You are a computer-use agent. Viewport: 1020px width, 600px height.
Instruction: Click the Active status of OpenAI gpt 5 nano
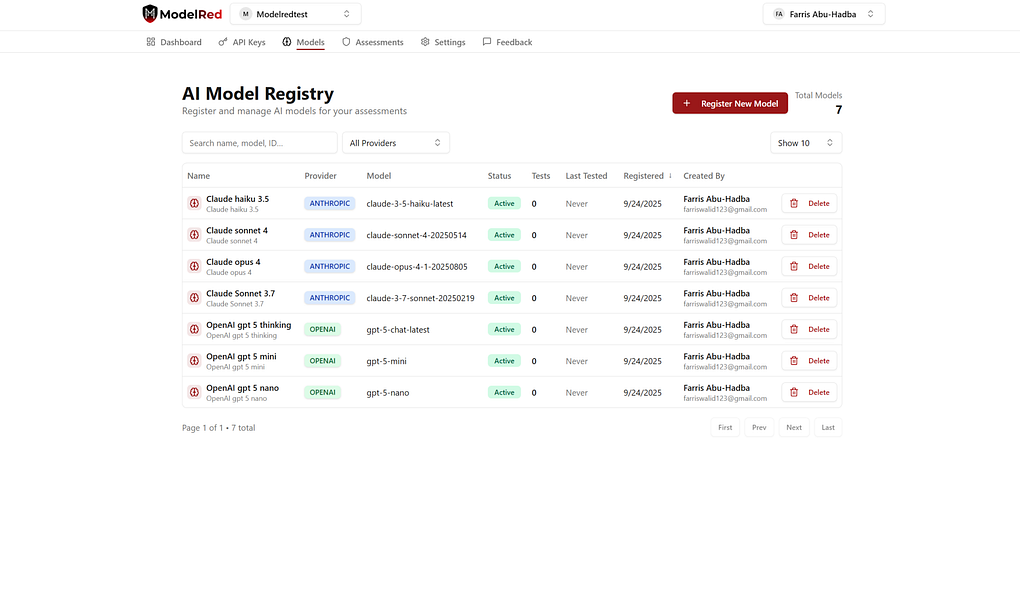(504, 392)
